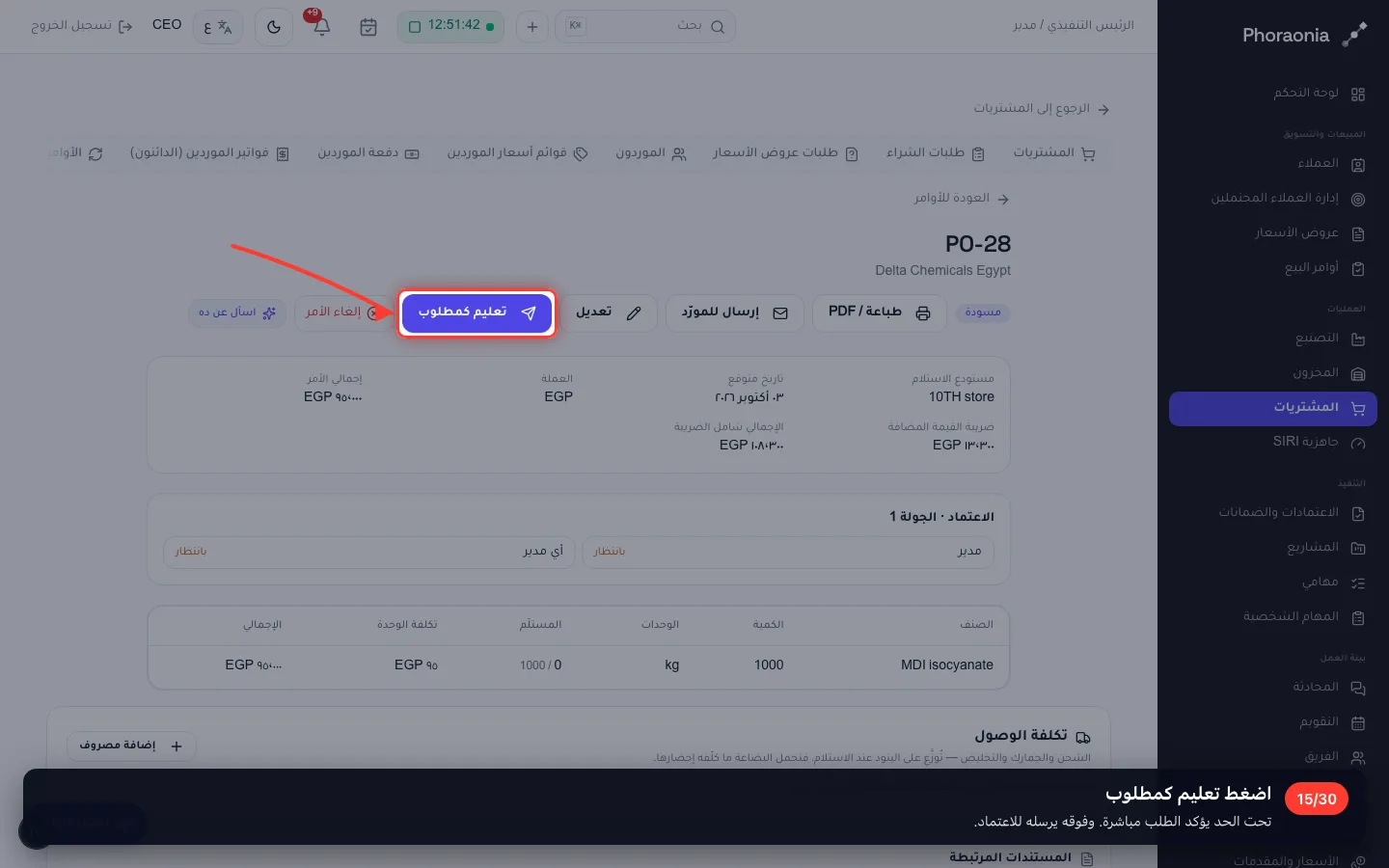Screen dimensions: 1389x868
Task: Click 'MDI isocyanate' item cell
Action: coord(946,665)
